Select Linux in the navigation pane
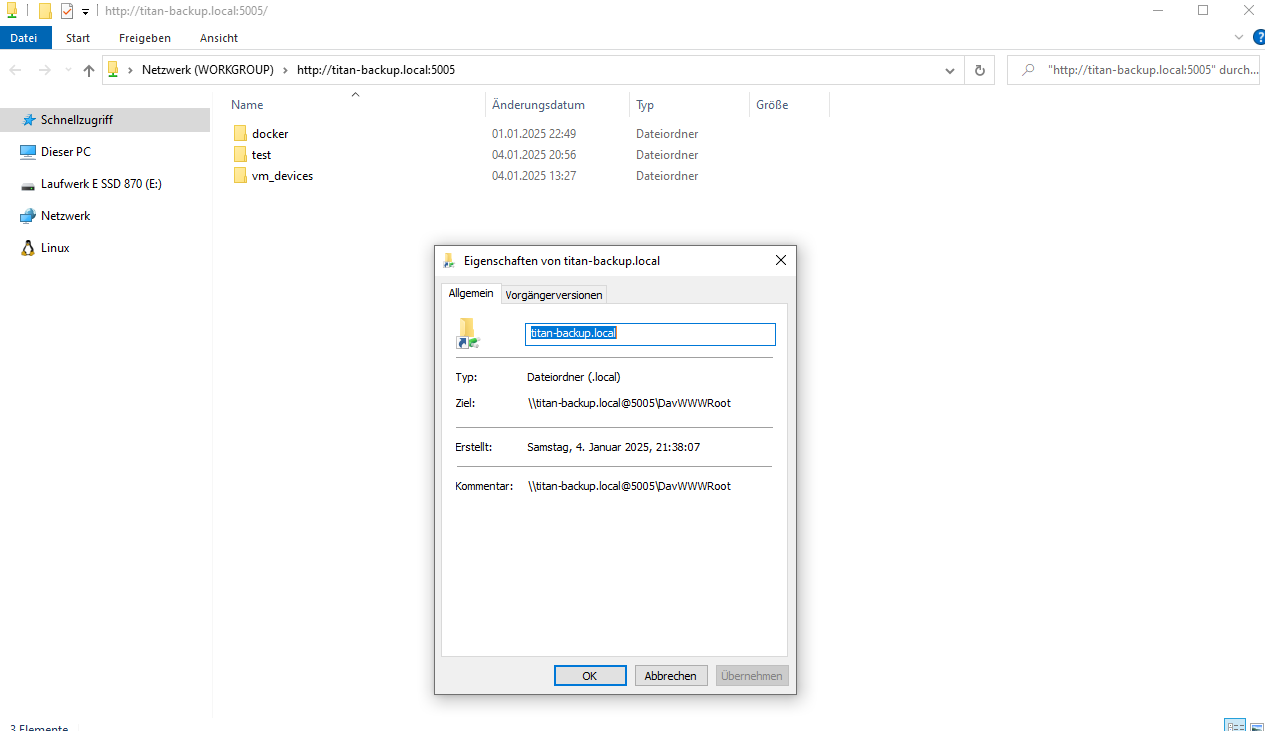Image resolution: width=1265 pixels, height=731 pixels. (55, 248)
